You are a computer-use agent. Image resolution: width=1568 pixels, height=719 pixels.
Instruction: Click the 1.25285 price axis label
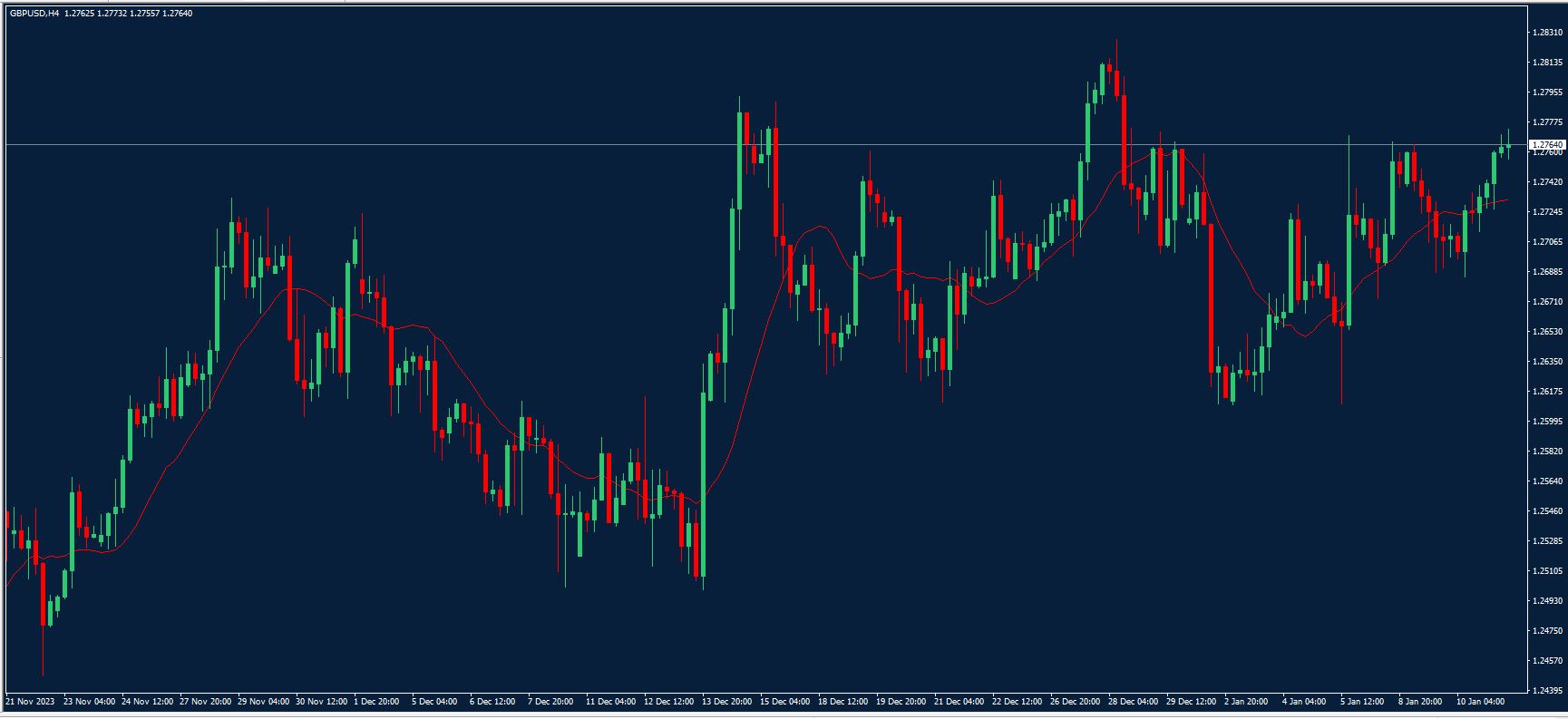[x=1547, y=541]
